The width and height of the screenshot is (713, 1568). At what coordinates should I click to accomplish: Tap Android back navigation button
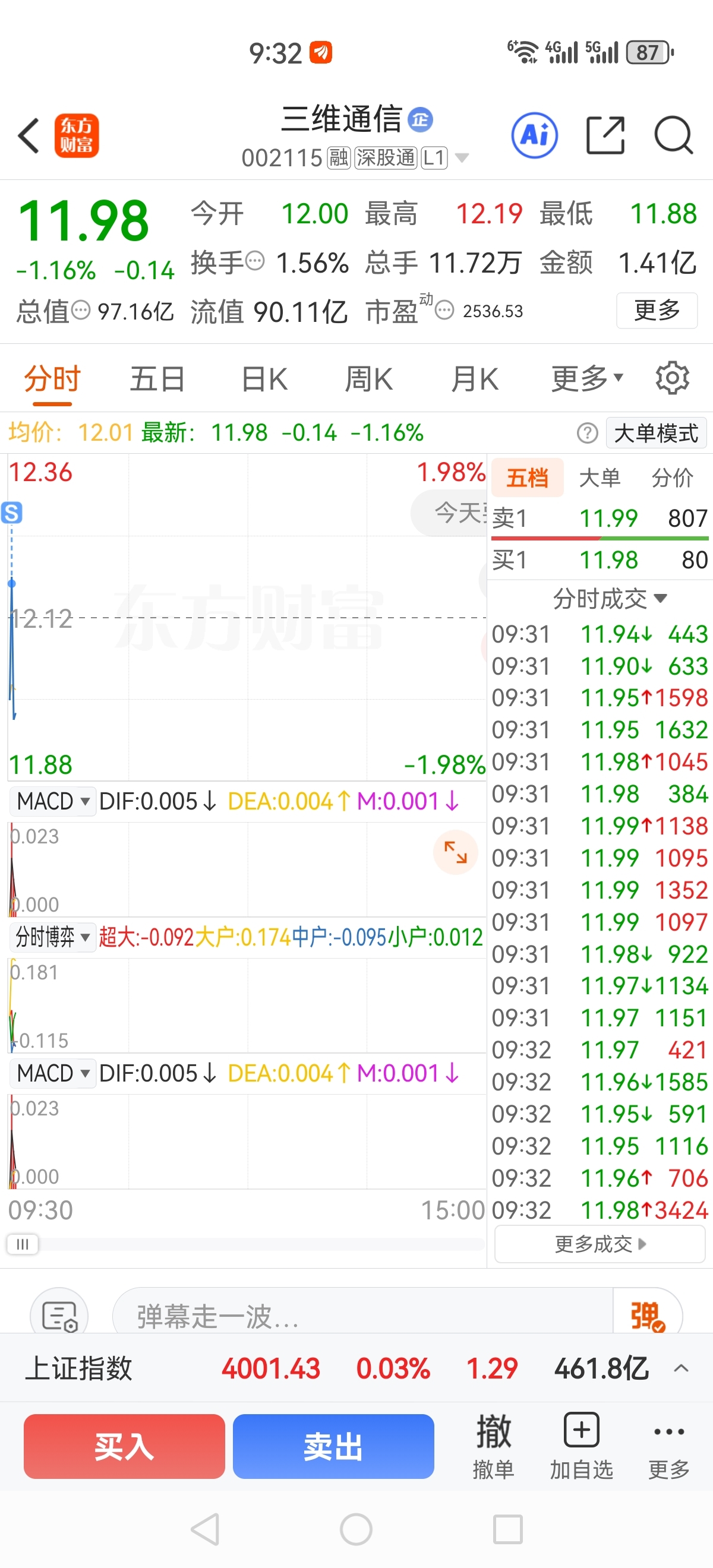[x=205, y=1529]
